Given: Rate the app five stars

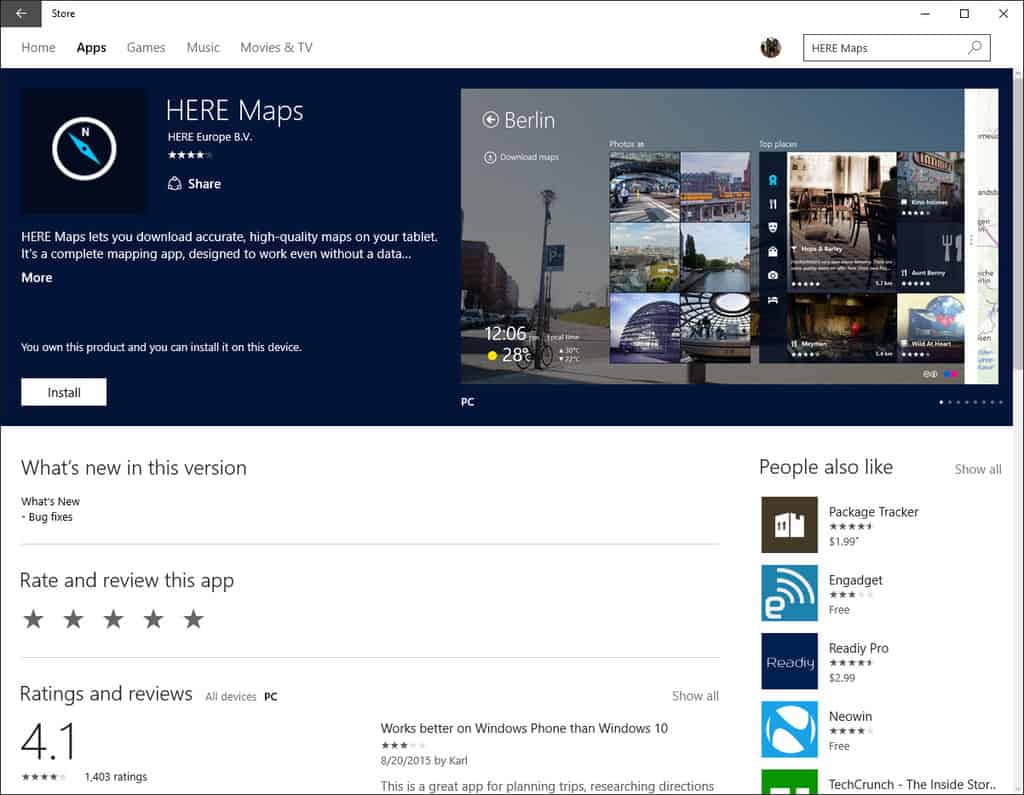Looking at the screenshot, I should coord(194,620).
